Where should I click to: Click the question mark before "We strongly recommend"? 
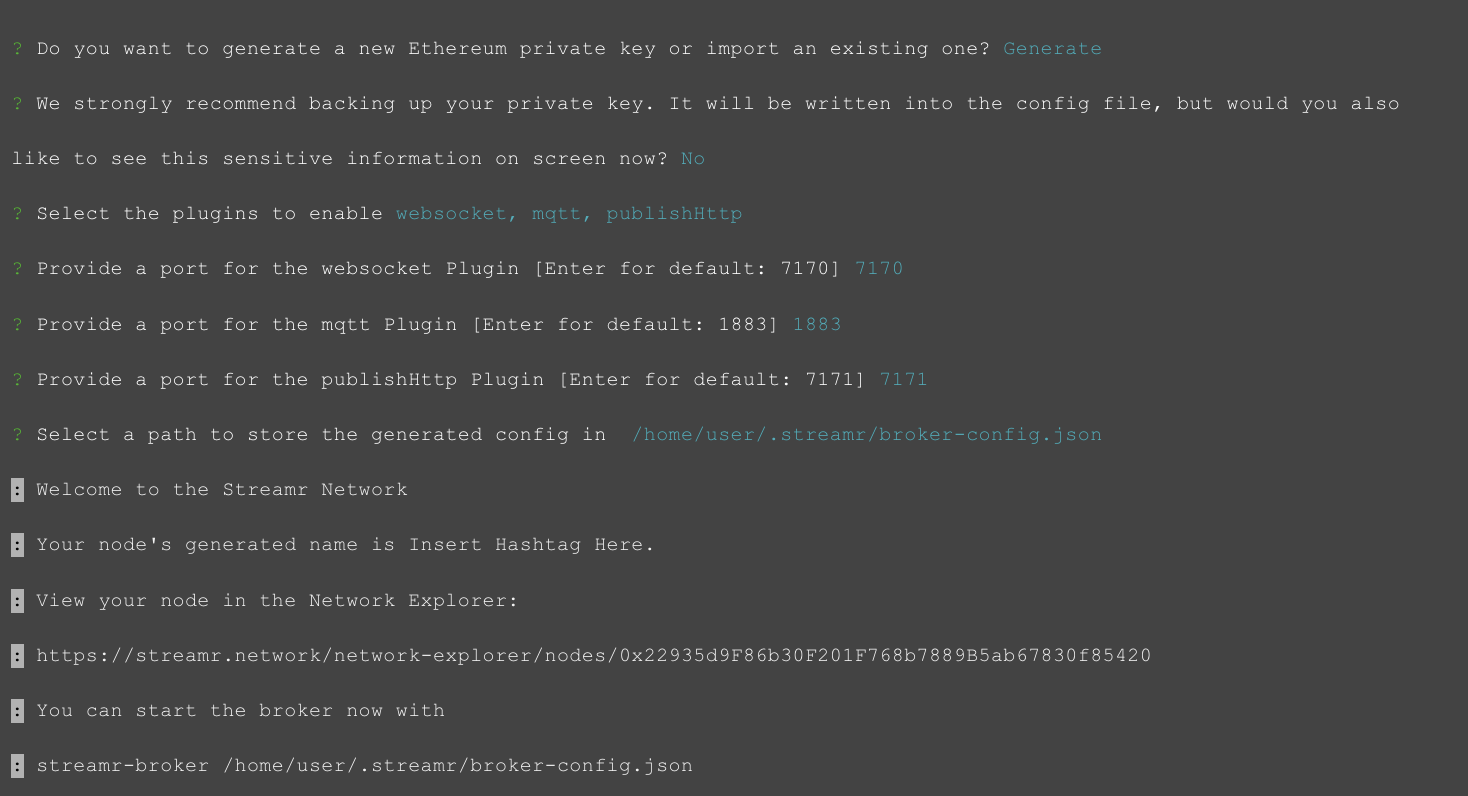point(17,104)
